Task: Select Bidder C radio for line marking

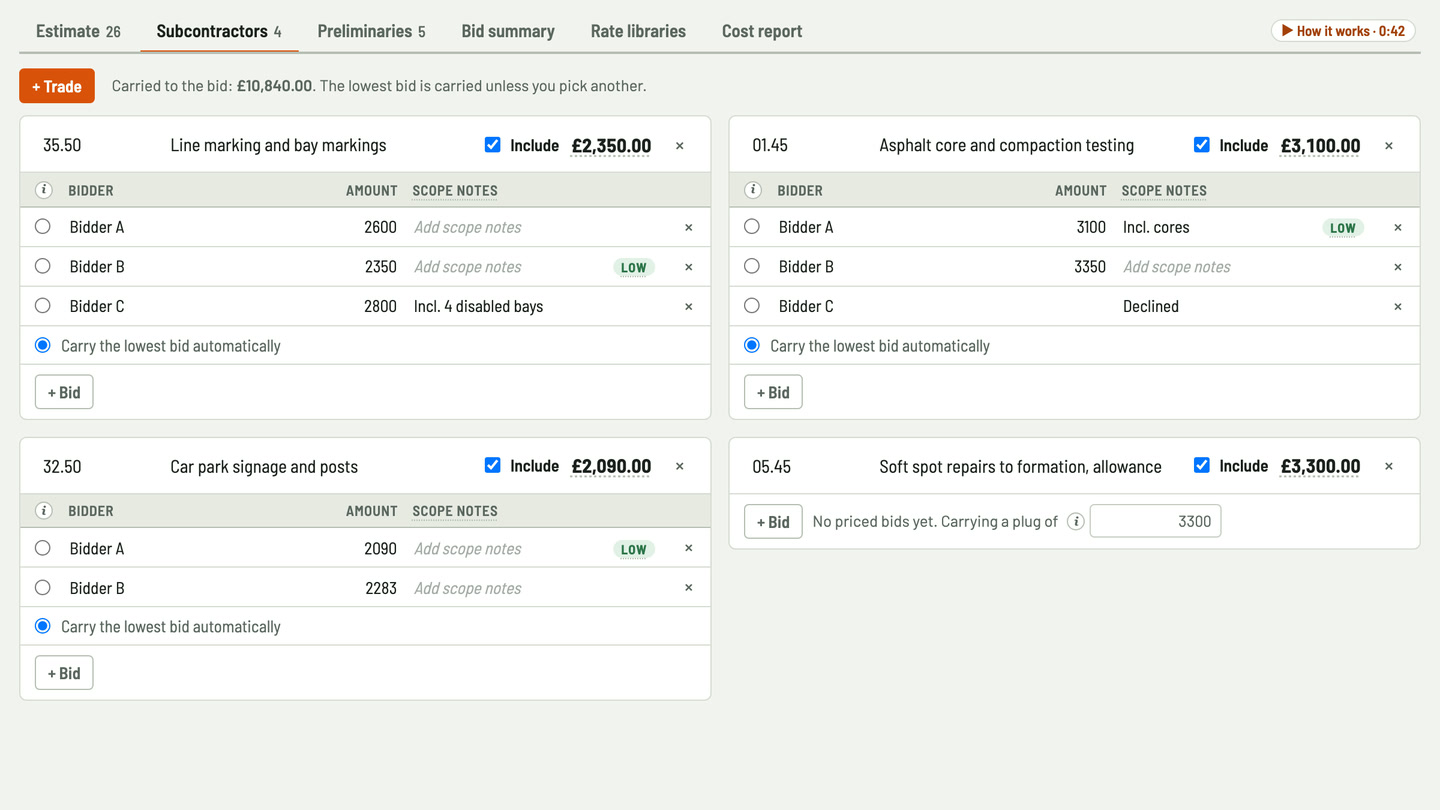Action: (42, 306)
